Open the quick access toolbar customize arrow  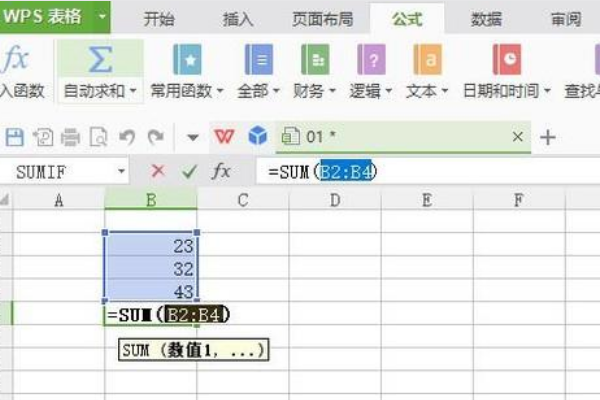point(192,137)
